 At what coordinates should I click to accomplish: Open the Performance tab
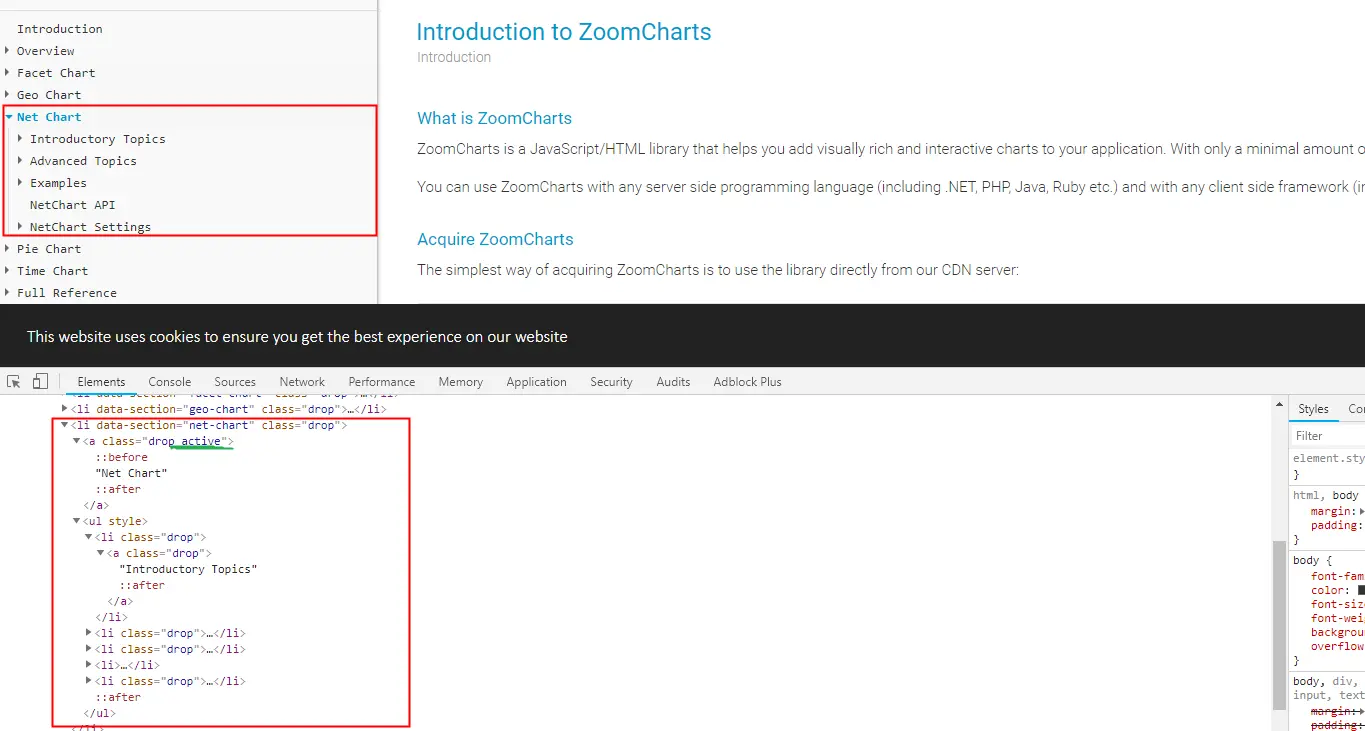coord(382,382)
